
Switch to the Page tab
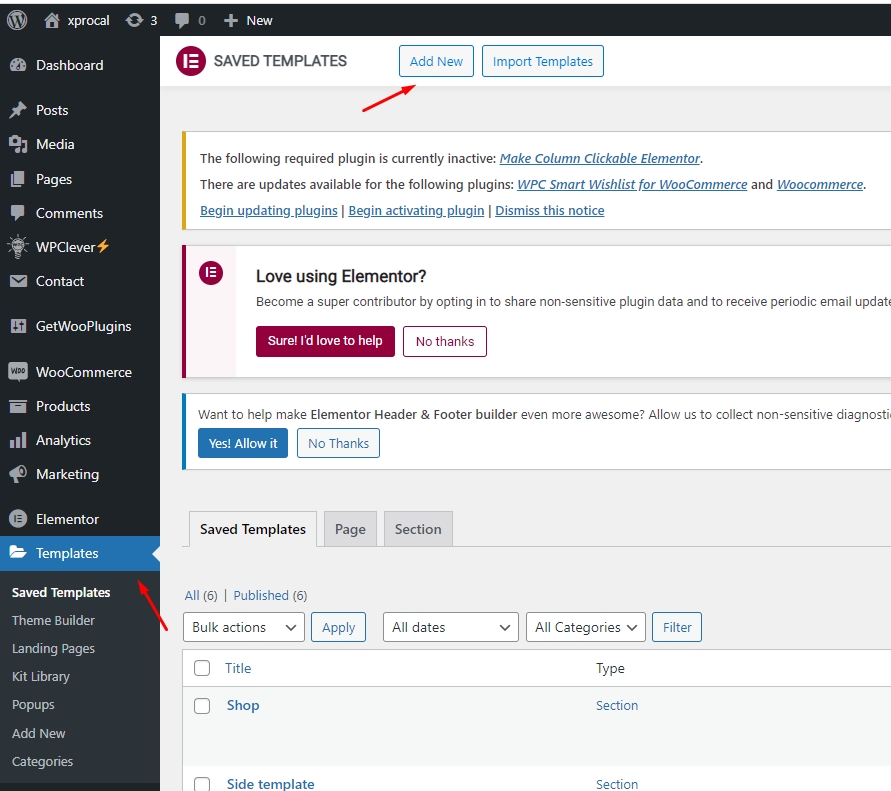click(x=350, y=529)
